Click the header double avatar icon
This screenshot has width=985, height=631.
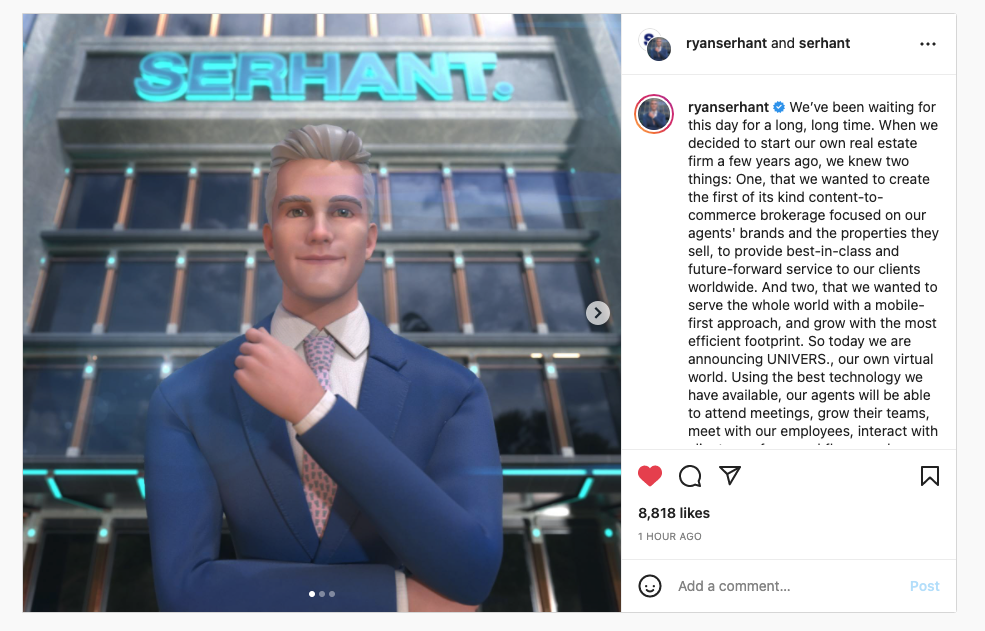click(655, 45)
